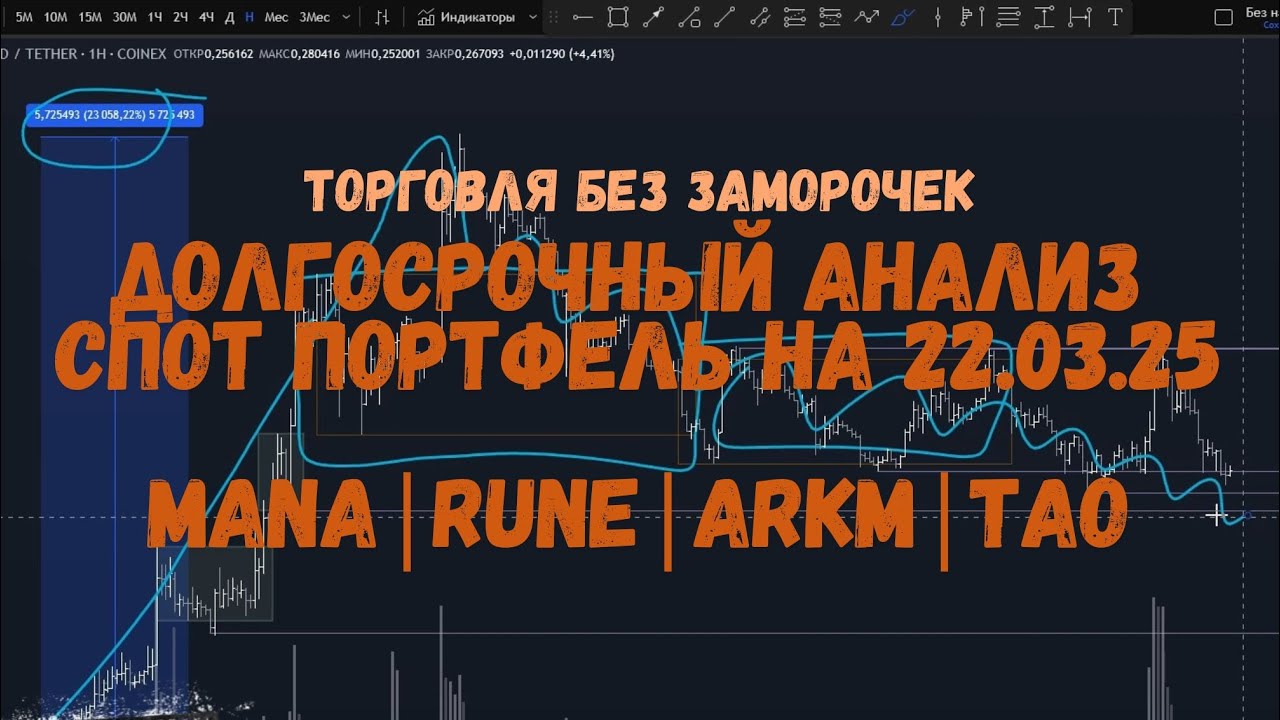Click the ОТКР 0,256162 open value
Screen dimensions: 1280x720
[213, 54]
